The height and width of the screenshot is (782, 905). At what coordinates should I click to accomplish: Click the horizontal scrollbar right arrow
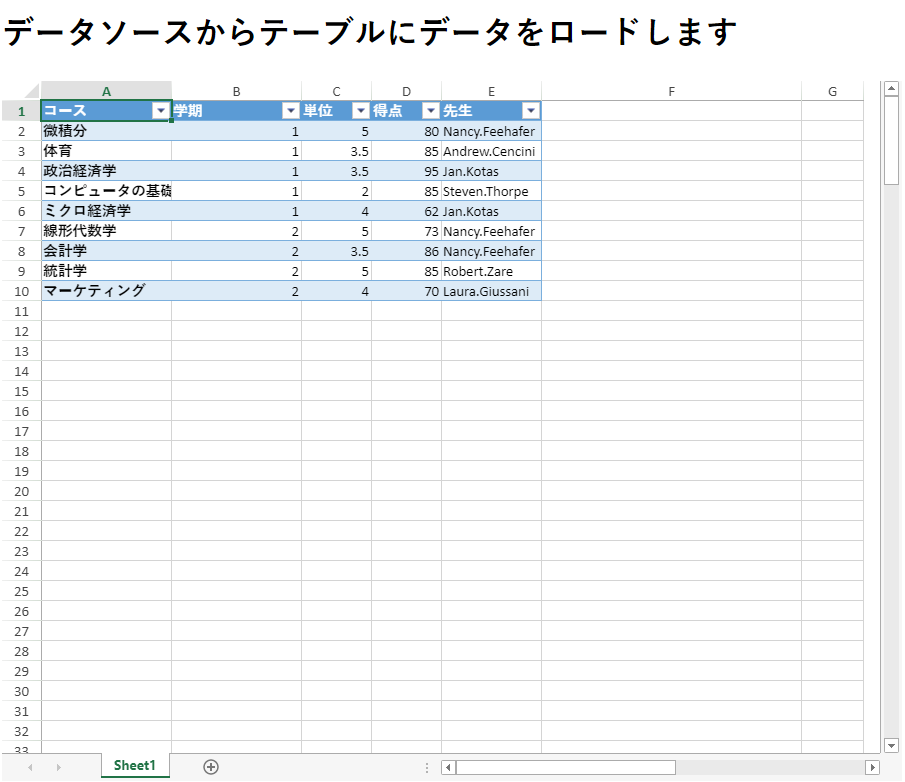pos(872,767)
